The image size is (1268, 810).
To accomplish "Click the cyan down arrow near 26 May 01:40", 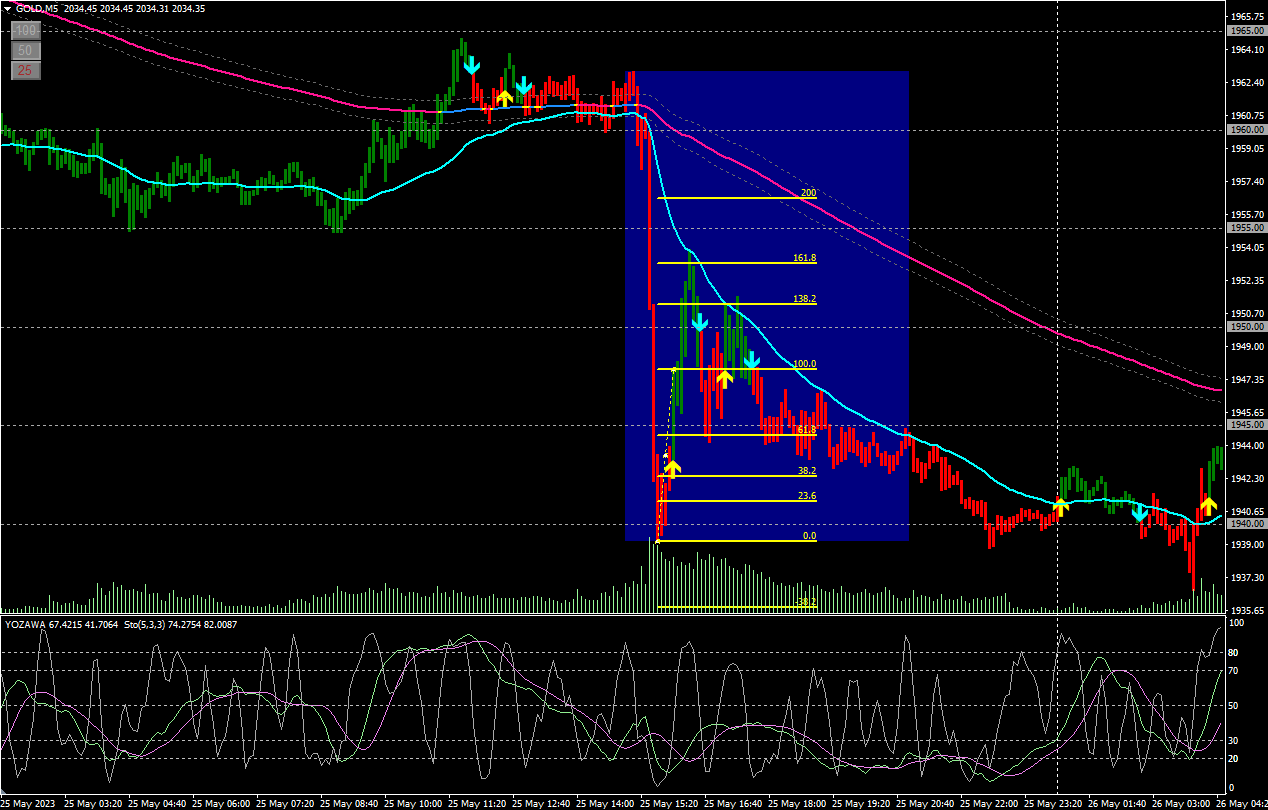I will pyautogui.click(x=1139, y=513).
